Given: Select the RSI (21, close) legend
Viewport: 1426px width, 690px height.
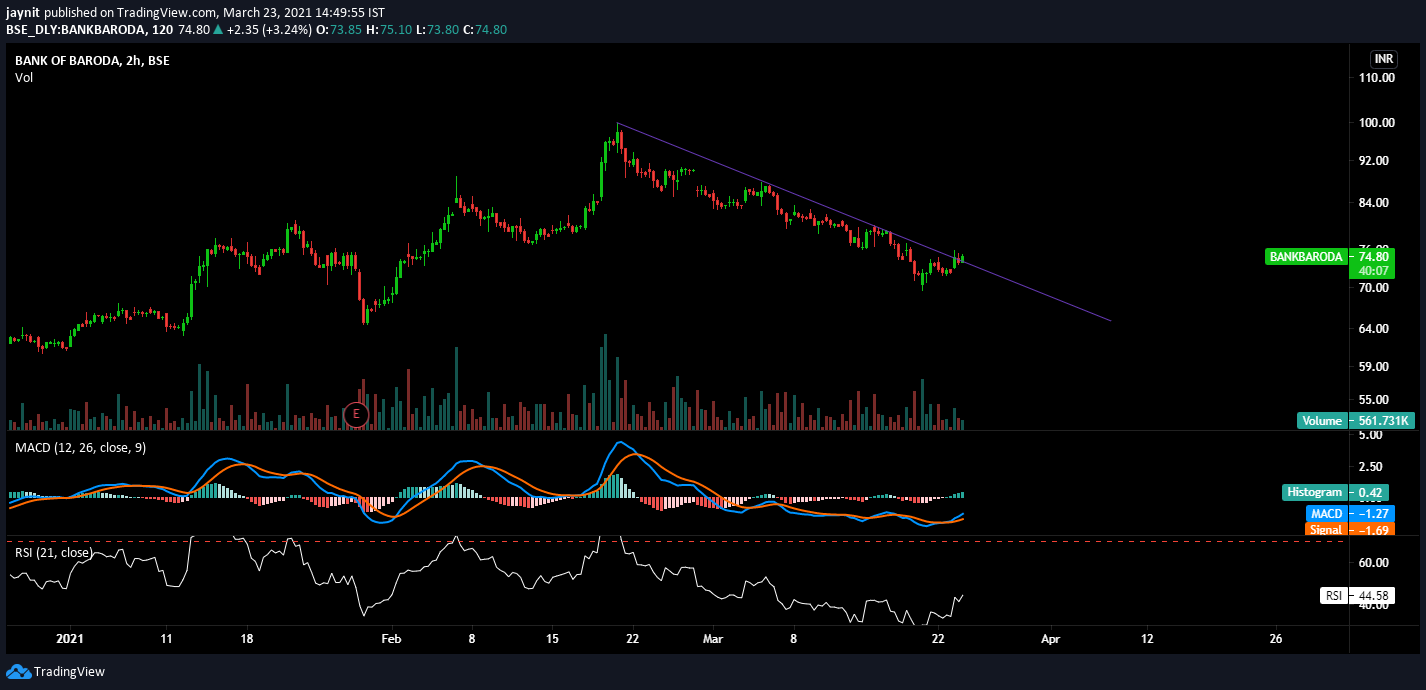Looking at the screenshot, I should pyautogui.click(x=53, y=552).
